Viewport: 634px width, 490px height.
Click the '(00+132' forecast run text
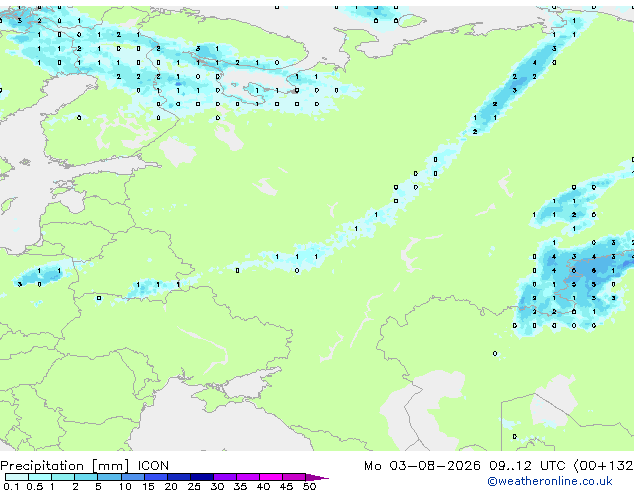[603, 466]
